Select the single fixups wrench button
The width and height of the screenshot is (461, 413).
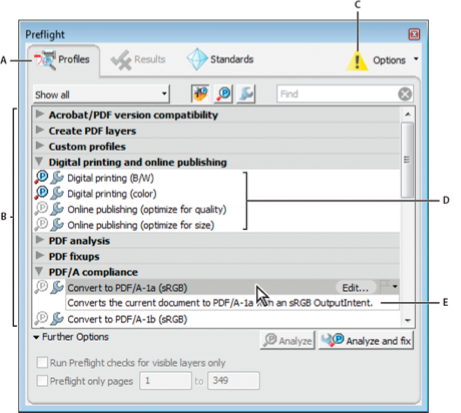[x=246, y=94]
